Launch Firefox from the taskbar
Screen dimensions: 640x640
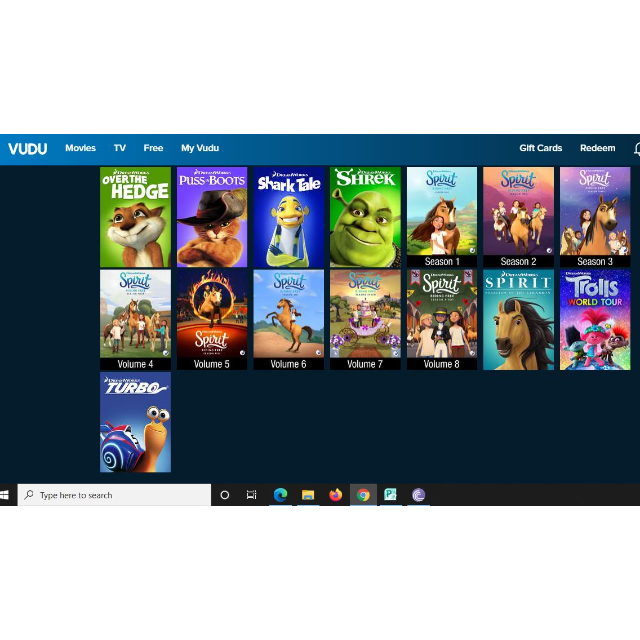click(336, 495)
